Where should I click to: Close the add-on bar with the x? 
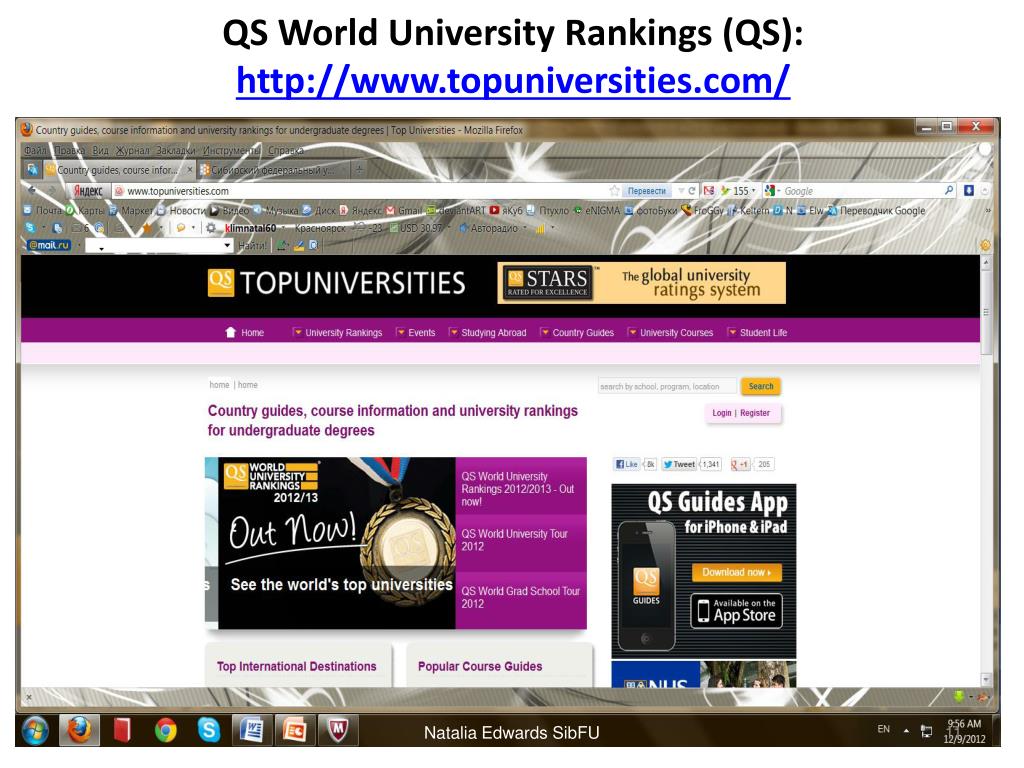(x=28, y=697)
